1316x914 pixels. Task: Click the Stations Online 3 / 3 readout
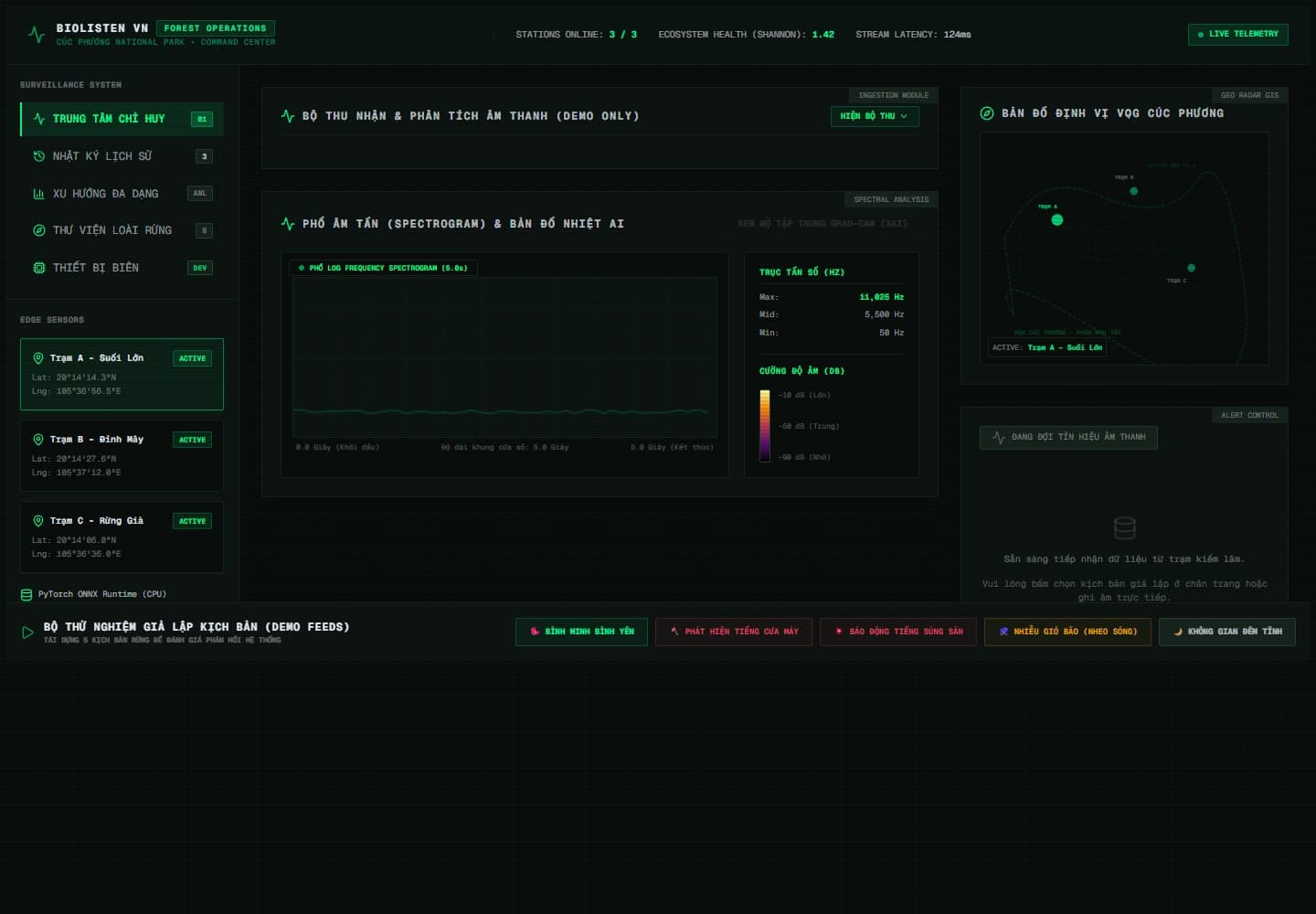[577, 35]
